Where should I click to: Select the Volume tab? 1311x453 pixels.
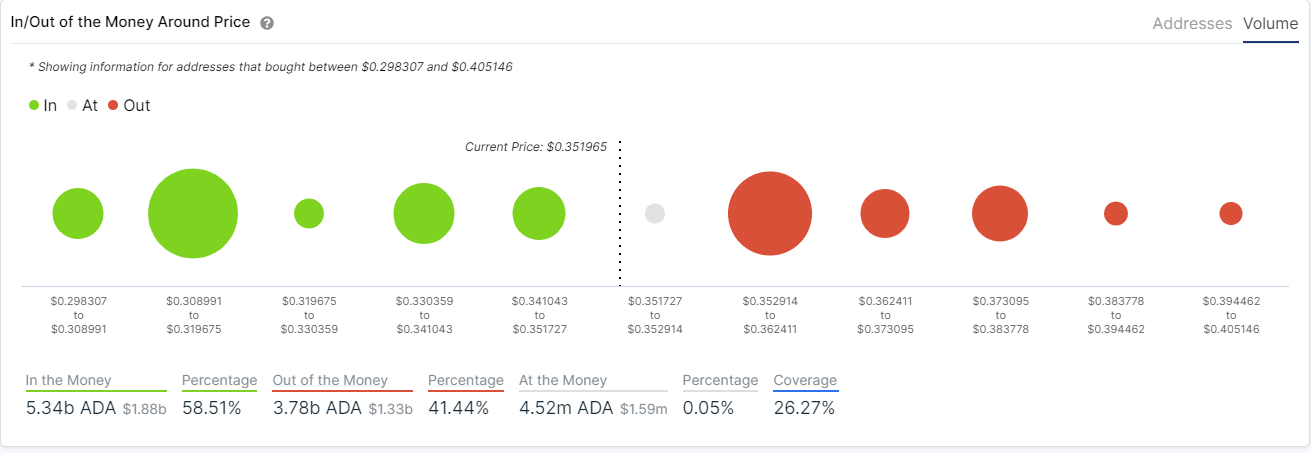pyautogui.click(x=1270, y=23)
